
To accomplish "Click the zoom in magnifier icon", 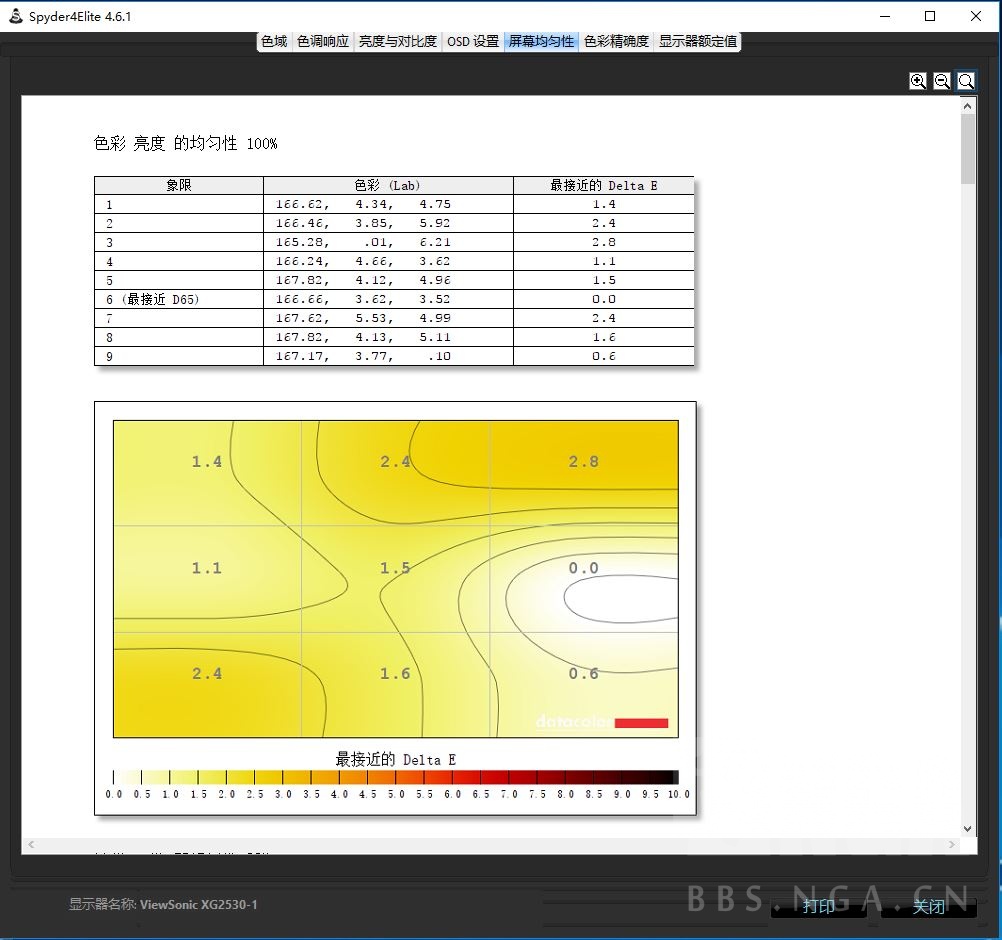I will pyautogui.click(x=918, y=81).
